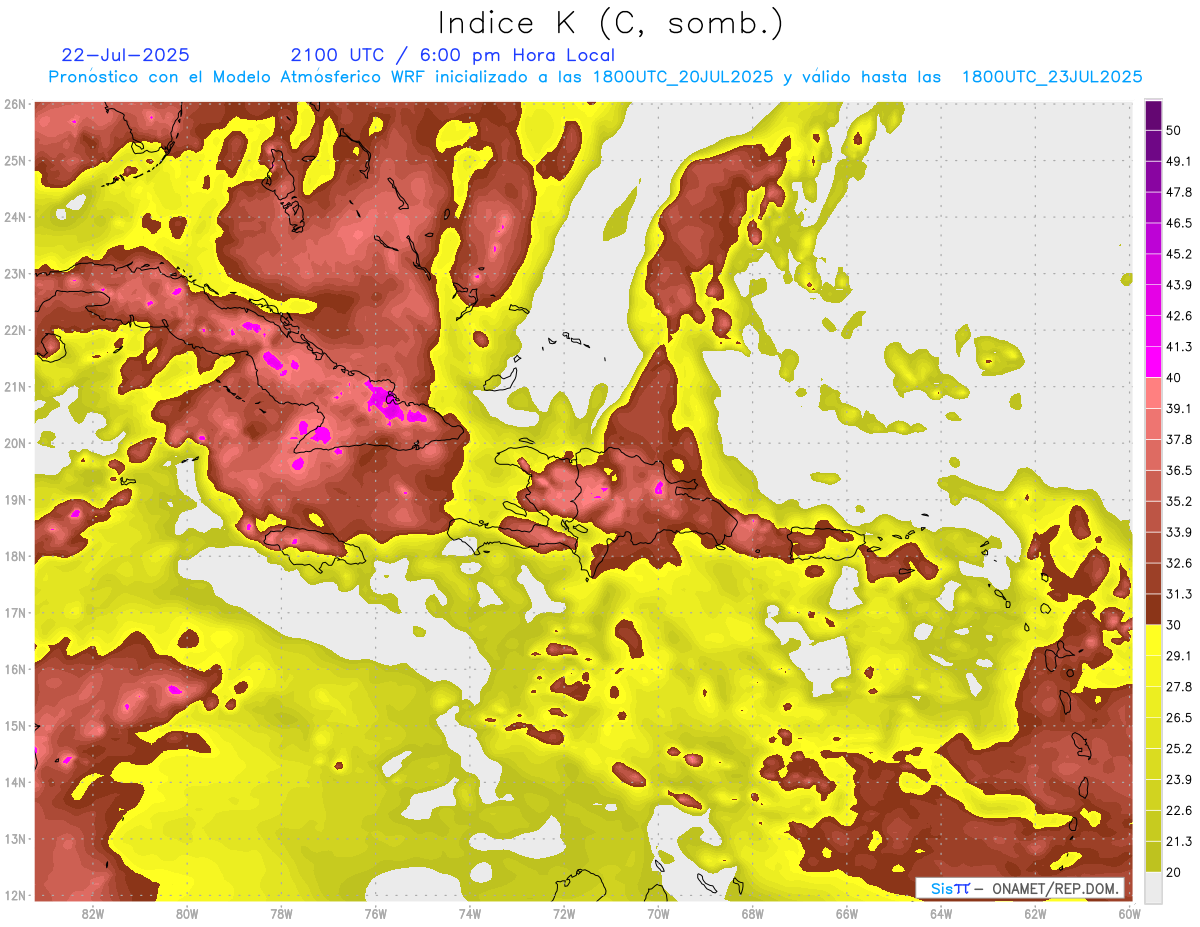1200x927 pixels.
Task: Click the colorbar label '20'
Action: point(1174,872)
